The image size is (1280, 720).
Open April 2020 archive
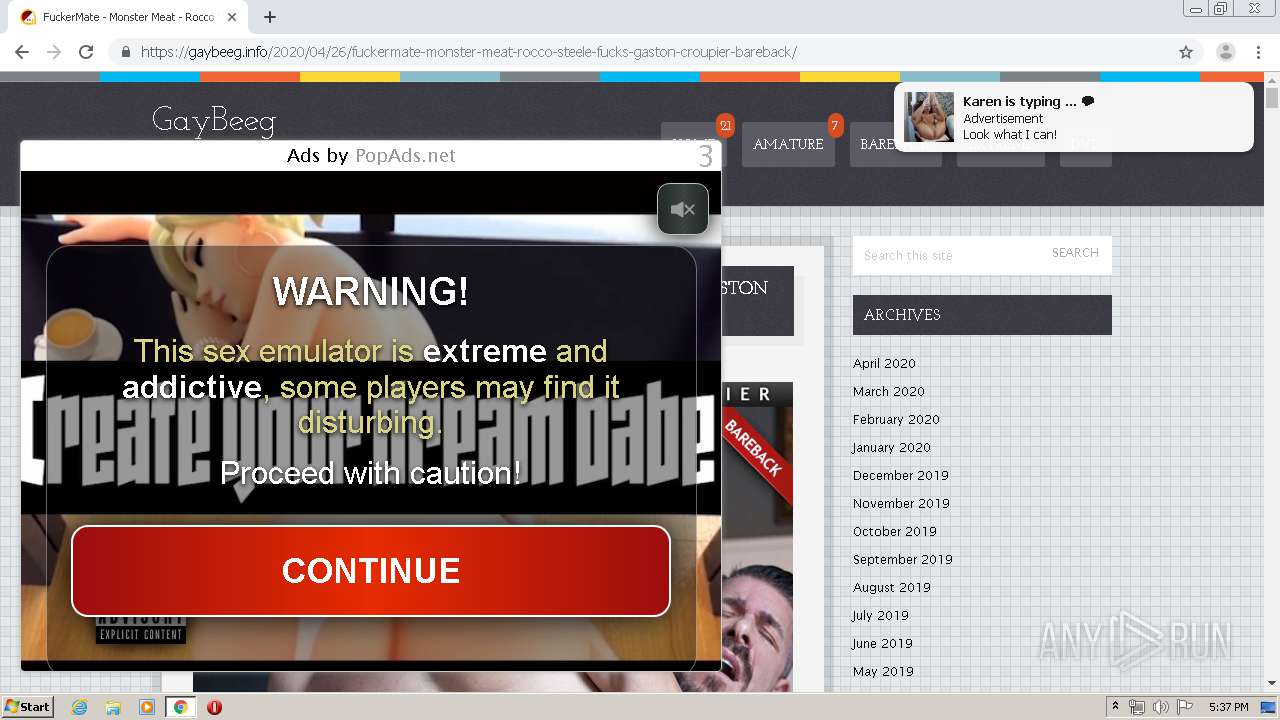click(x=884, y=363)
